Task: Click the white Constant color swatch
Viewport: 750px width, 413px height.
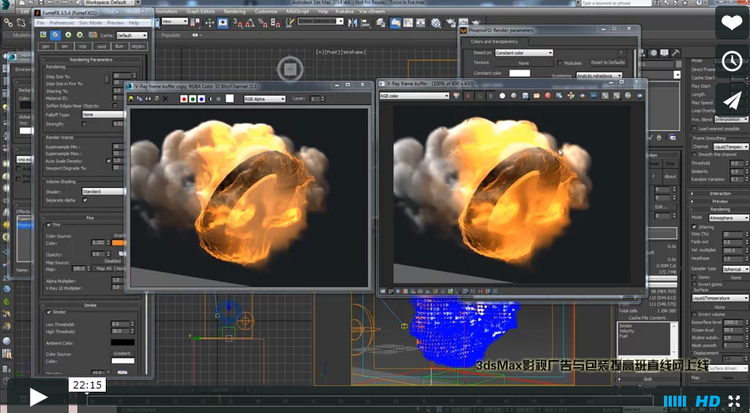Action: point(519,73)
